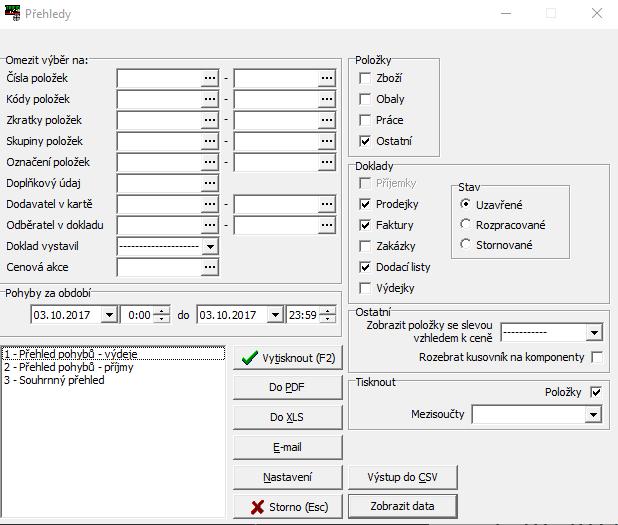Focus the second Odběratel v dokladu input field
This screenshot has width=618, height=525.
[276, 225]
